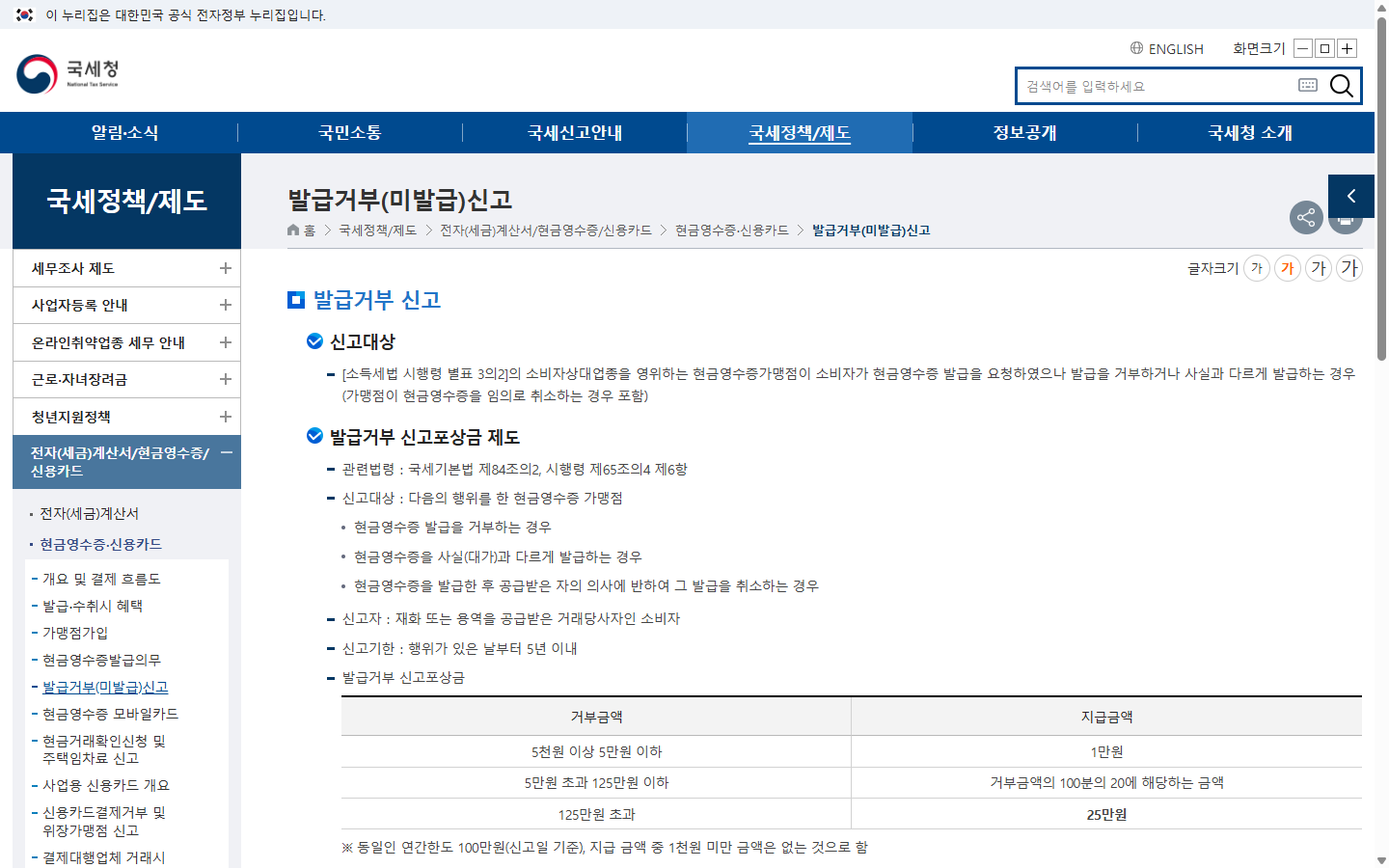Expand 세무조사 제도 menu

click(126, 268)
